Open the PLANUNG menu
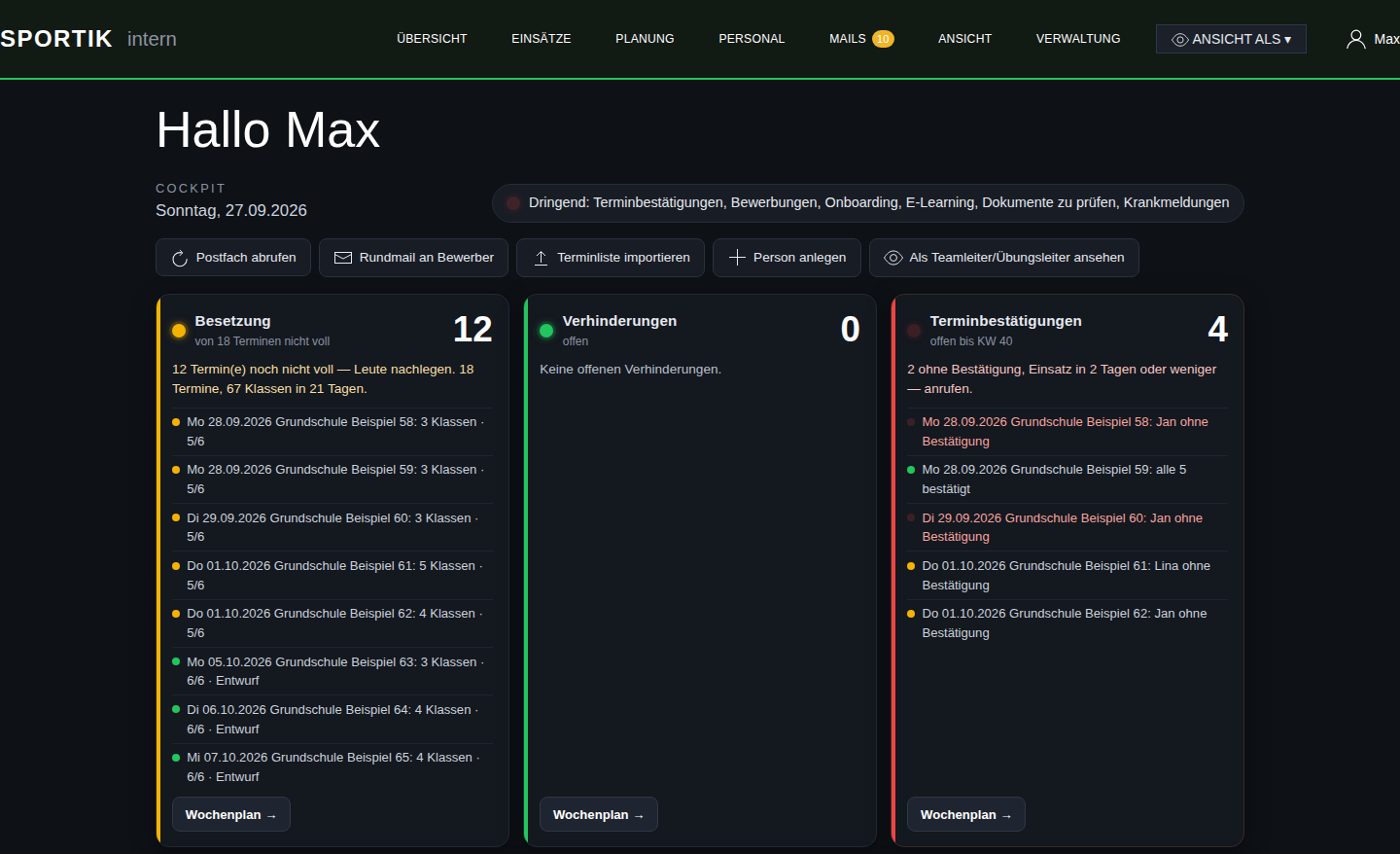Viewport: 1400px width, 854px height. [x=645, y=39]
